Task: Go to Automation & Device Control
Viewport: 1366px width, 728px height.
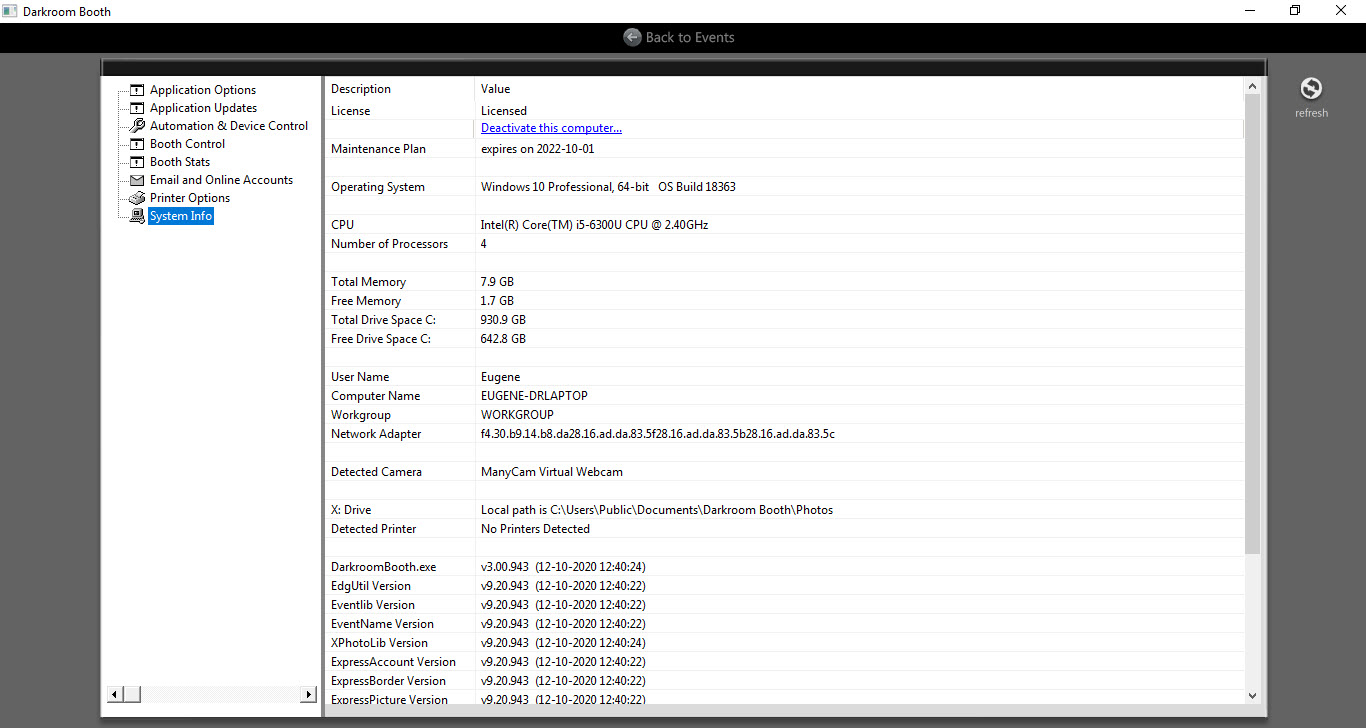Action: [x=229, y=126]
